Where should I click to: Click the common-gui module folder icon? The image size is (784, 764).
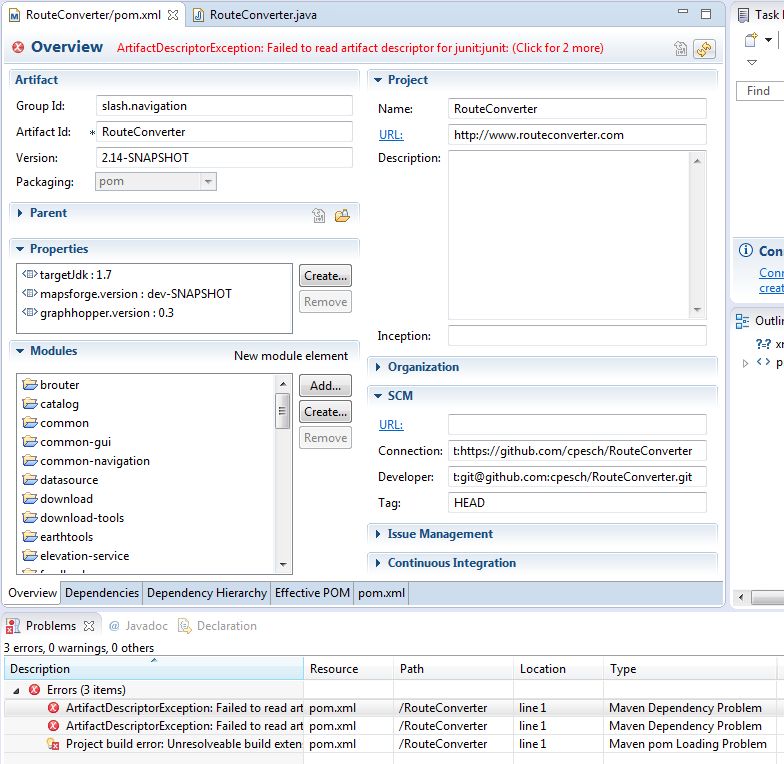[30, 442]
